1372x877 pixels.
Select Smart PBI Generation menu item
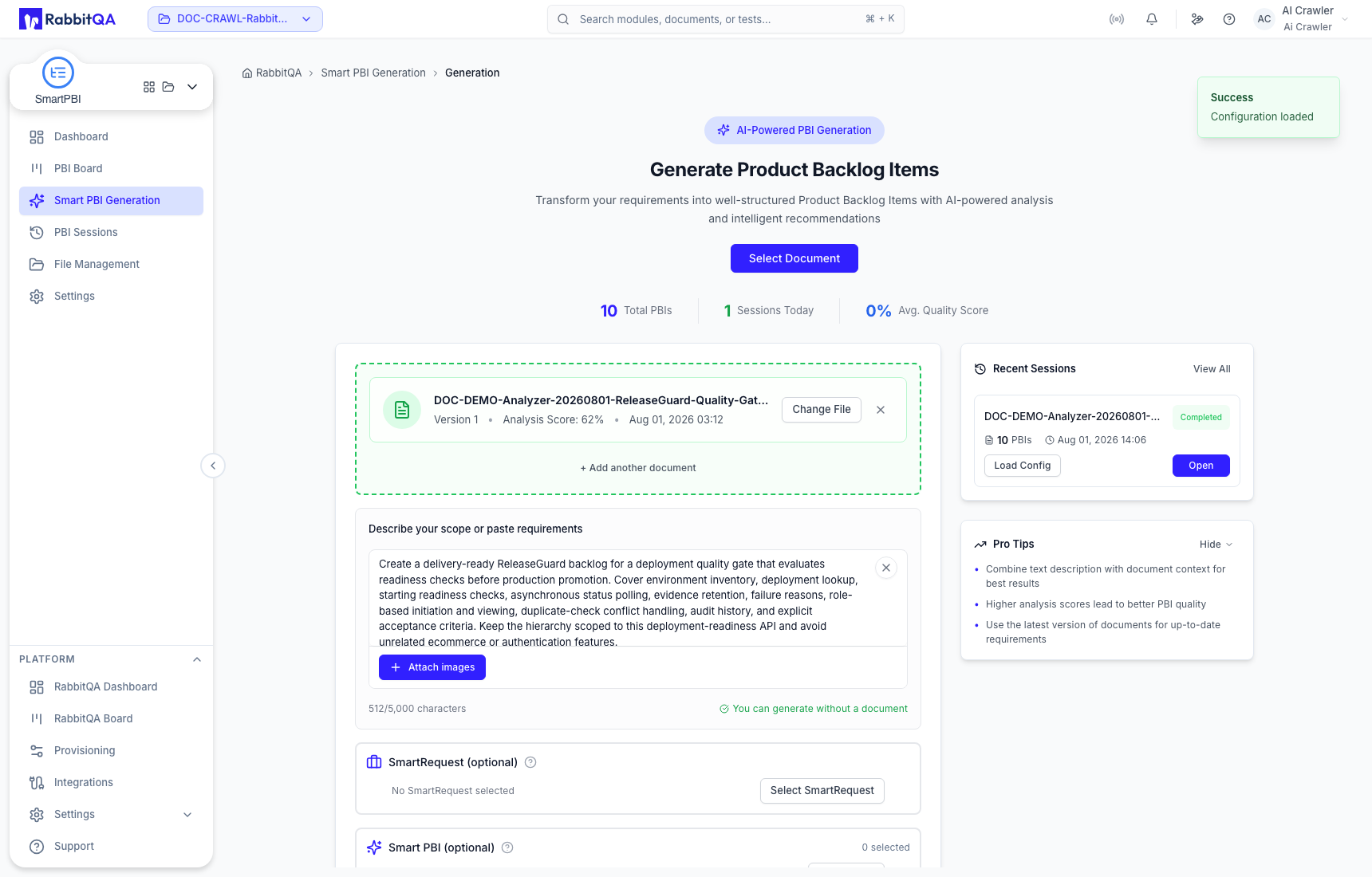(111, 201)
